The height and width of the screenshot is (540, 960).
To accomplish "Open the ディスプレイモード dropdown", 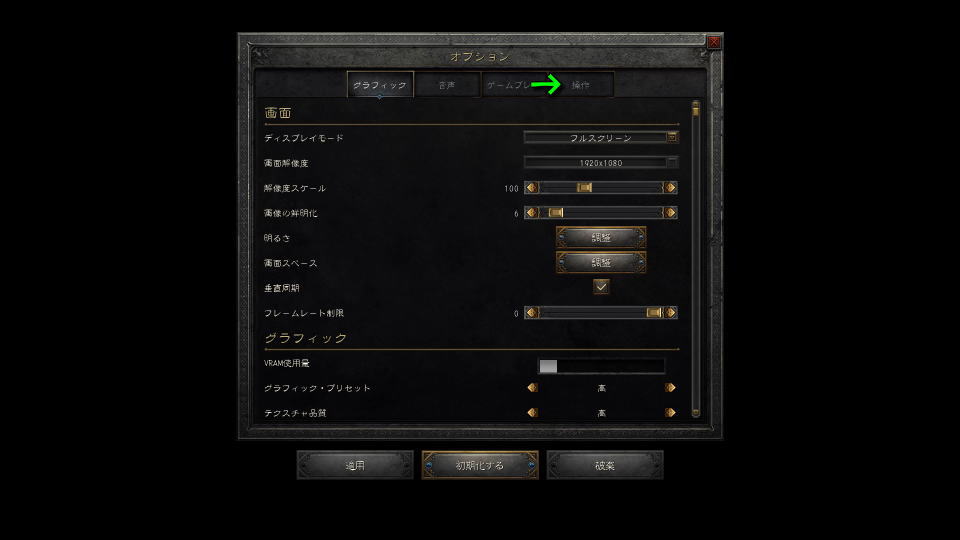I will [601, 138].
